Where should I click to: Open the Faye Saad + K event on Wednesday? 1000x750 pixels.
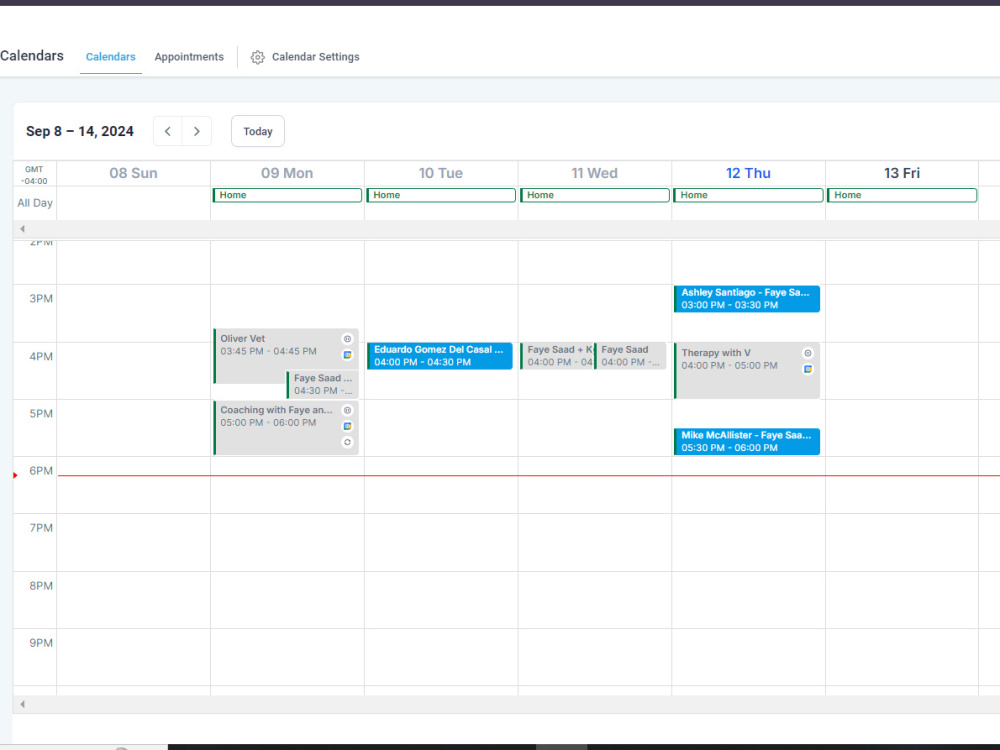tap(557, 356)
